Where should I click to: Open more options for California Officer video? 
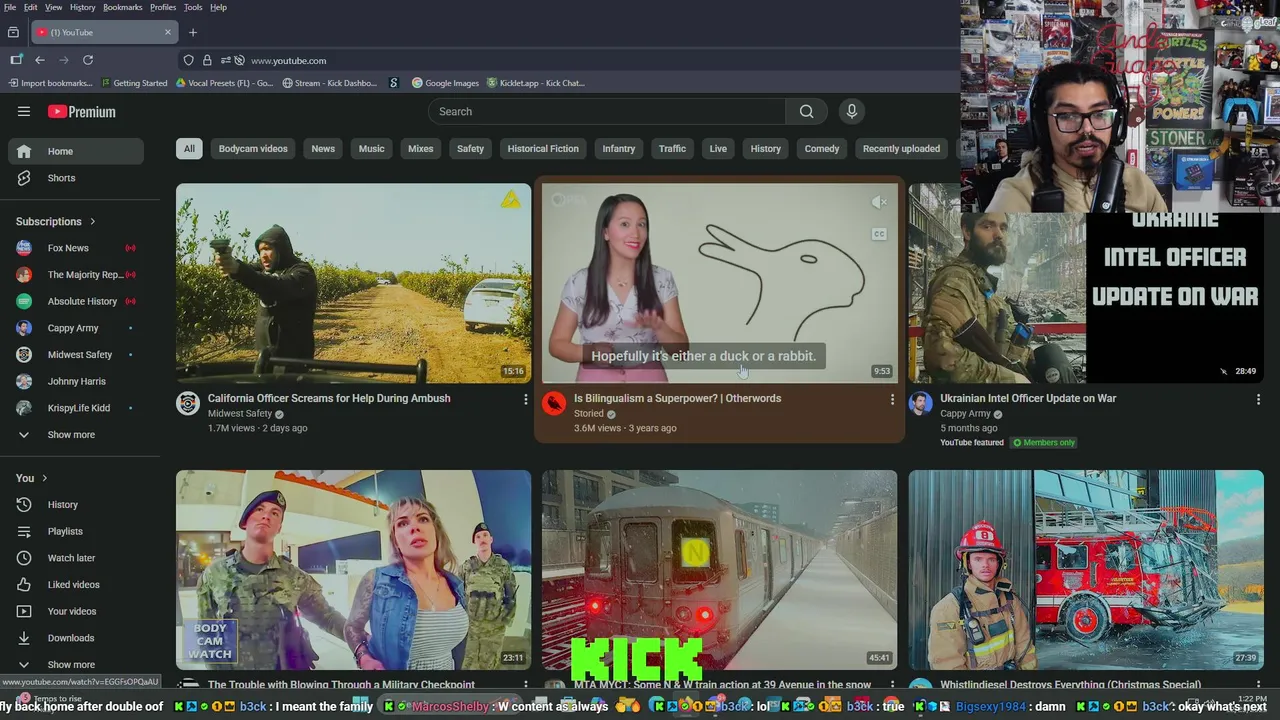525,399
